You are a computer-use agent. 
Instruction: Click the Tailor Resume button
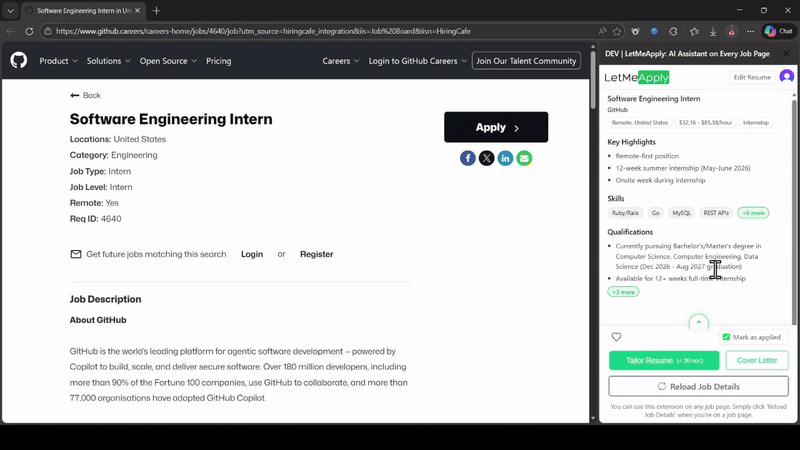click(x=664, y=360)
